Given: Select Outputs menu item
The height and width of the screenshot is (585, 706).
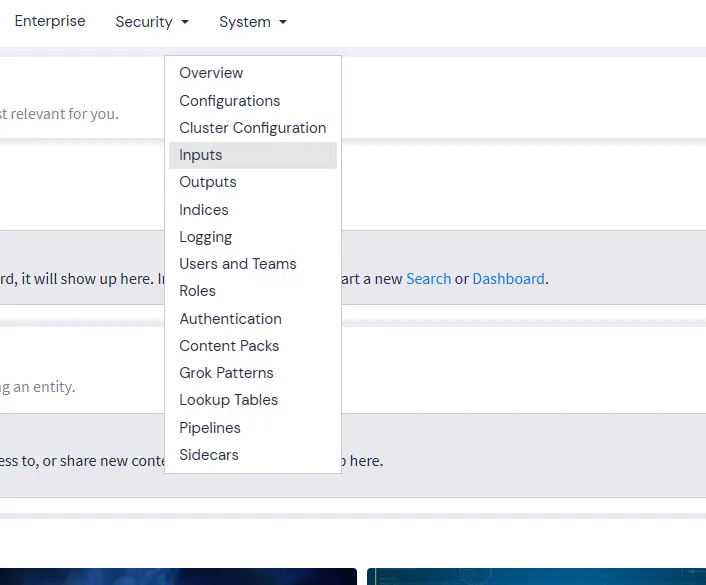Looking at the screenshot, I should [253, 182].
